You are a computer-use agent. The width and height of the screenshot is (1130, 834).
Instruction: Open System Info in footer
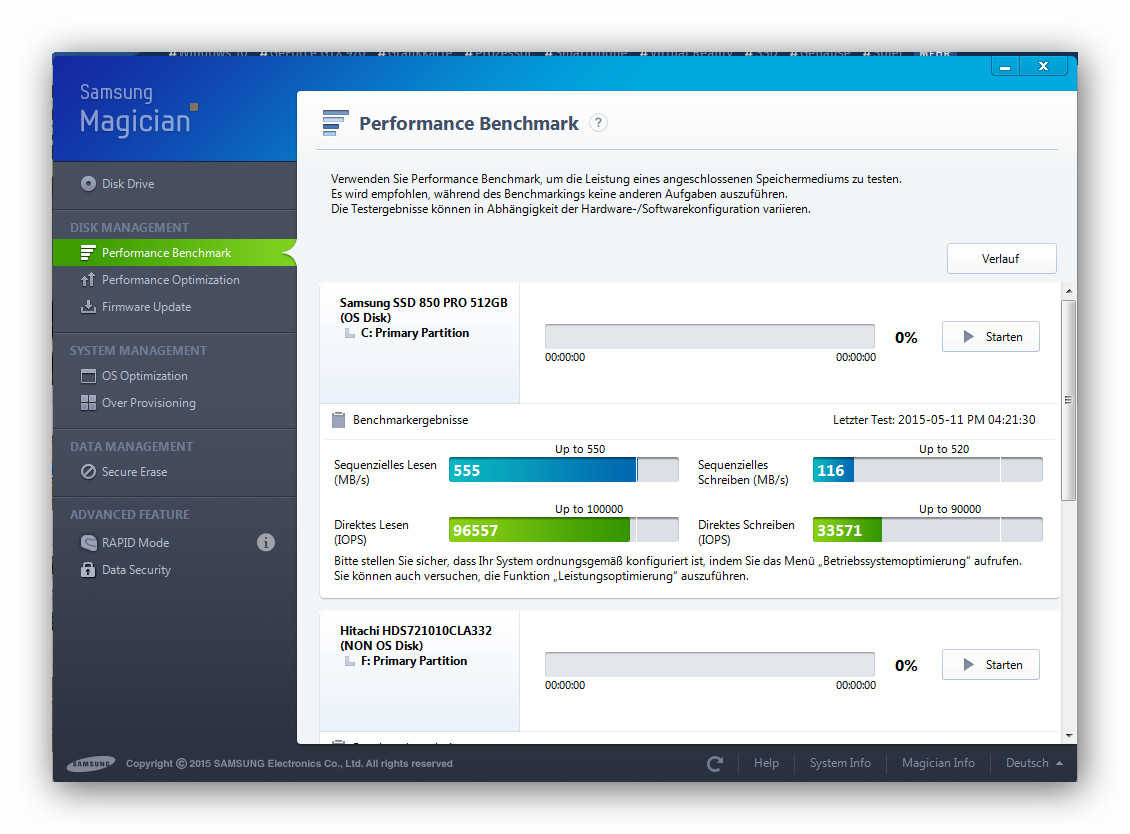click(x=840, y=763)
